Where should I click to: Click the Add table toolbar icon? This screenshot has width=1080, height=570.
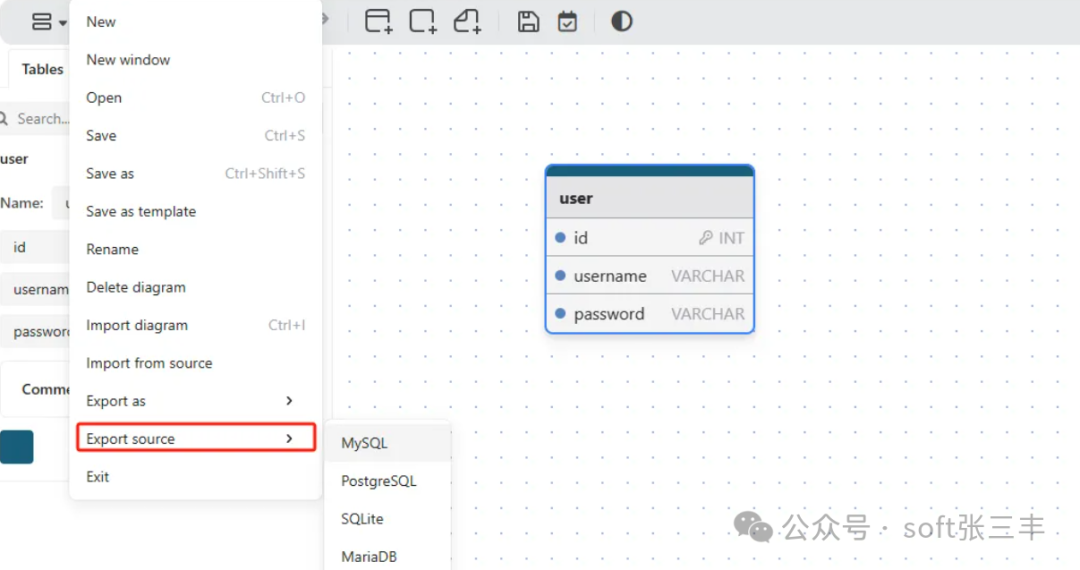pos(378,21)
